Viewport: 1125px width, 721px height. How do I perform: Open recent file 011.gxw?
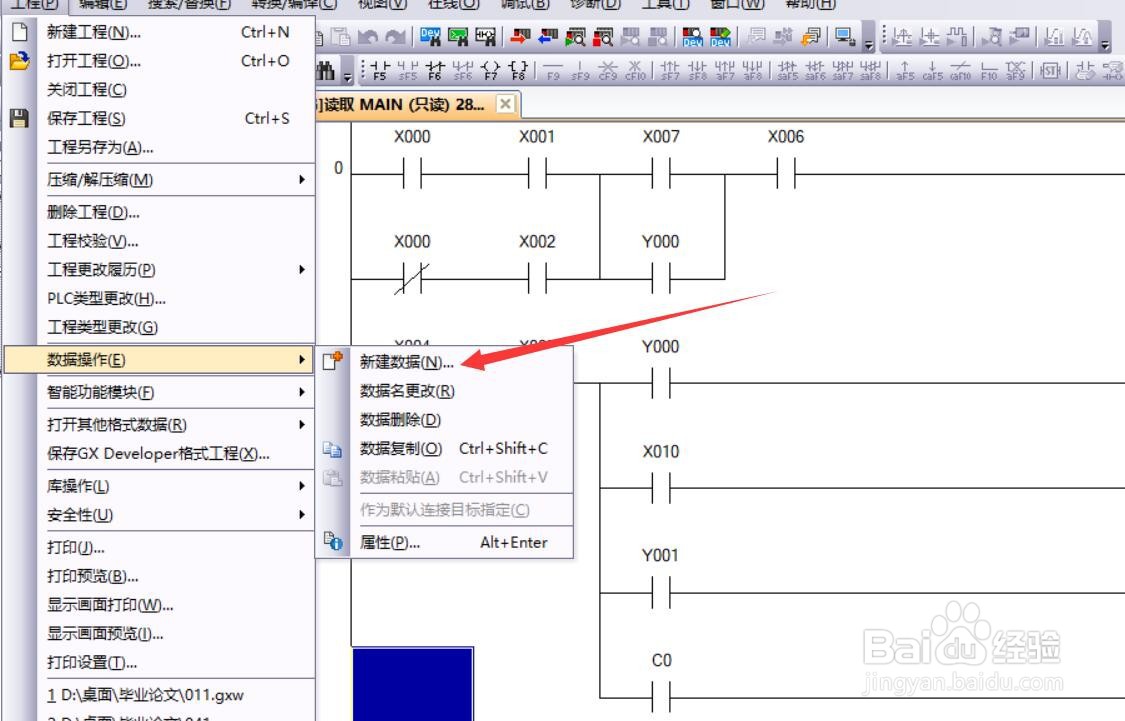[x=159, y=695]
